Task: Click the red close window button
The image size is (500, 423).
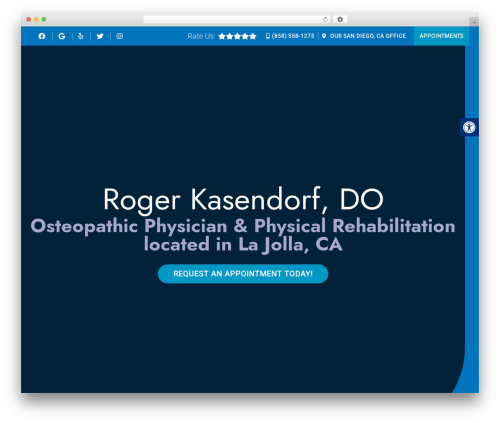Action: 29,20
